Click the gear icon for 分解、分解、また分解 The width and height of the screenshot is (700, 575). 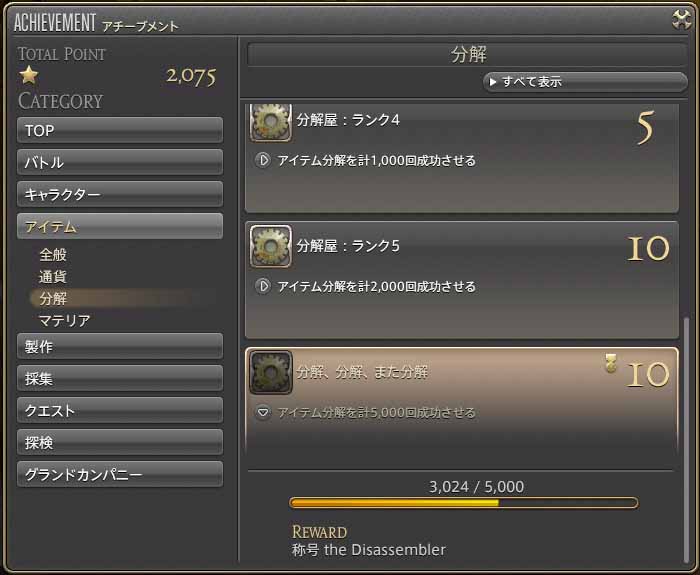(x=271, y=372)
